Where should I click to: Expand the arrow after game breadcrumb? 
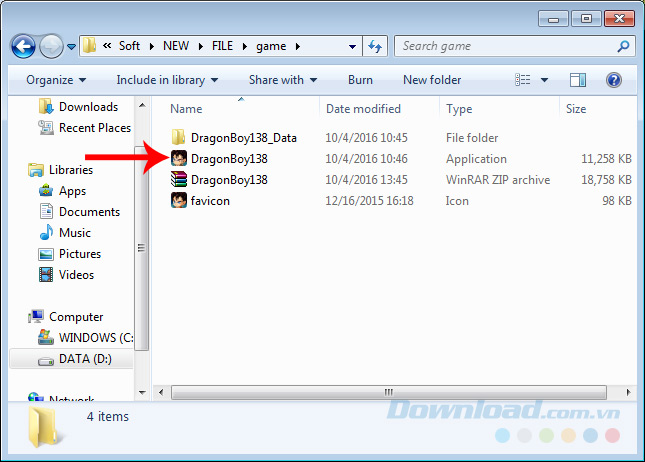click(x=298, y=46)
